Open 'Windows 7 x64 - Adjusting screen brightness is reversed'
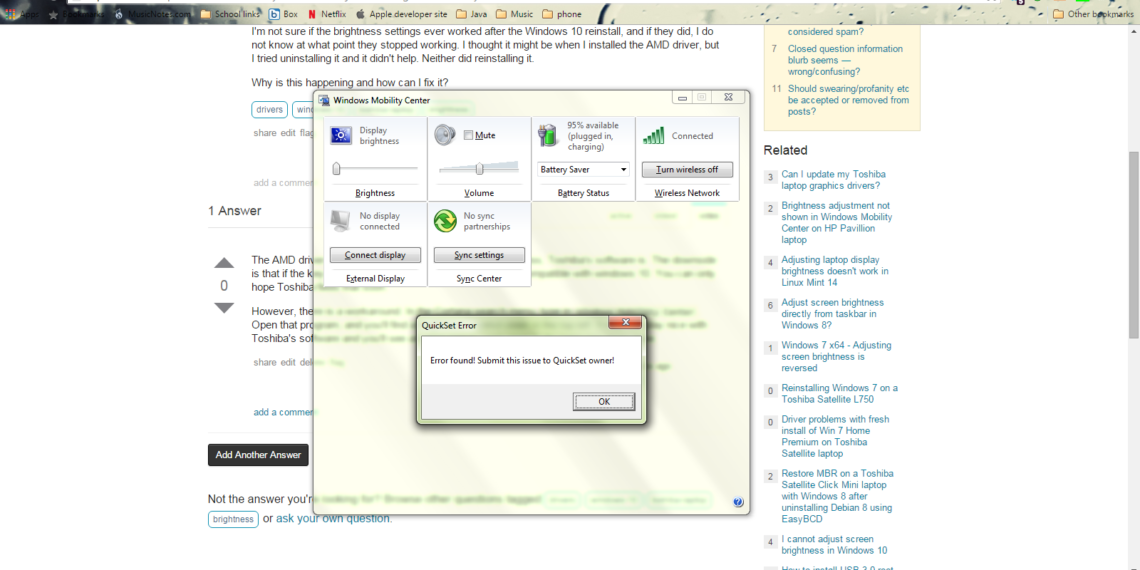The width and height of the screenshot is (1140, 570). 836,356
